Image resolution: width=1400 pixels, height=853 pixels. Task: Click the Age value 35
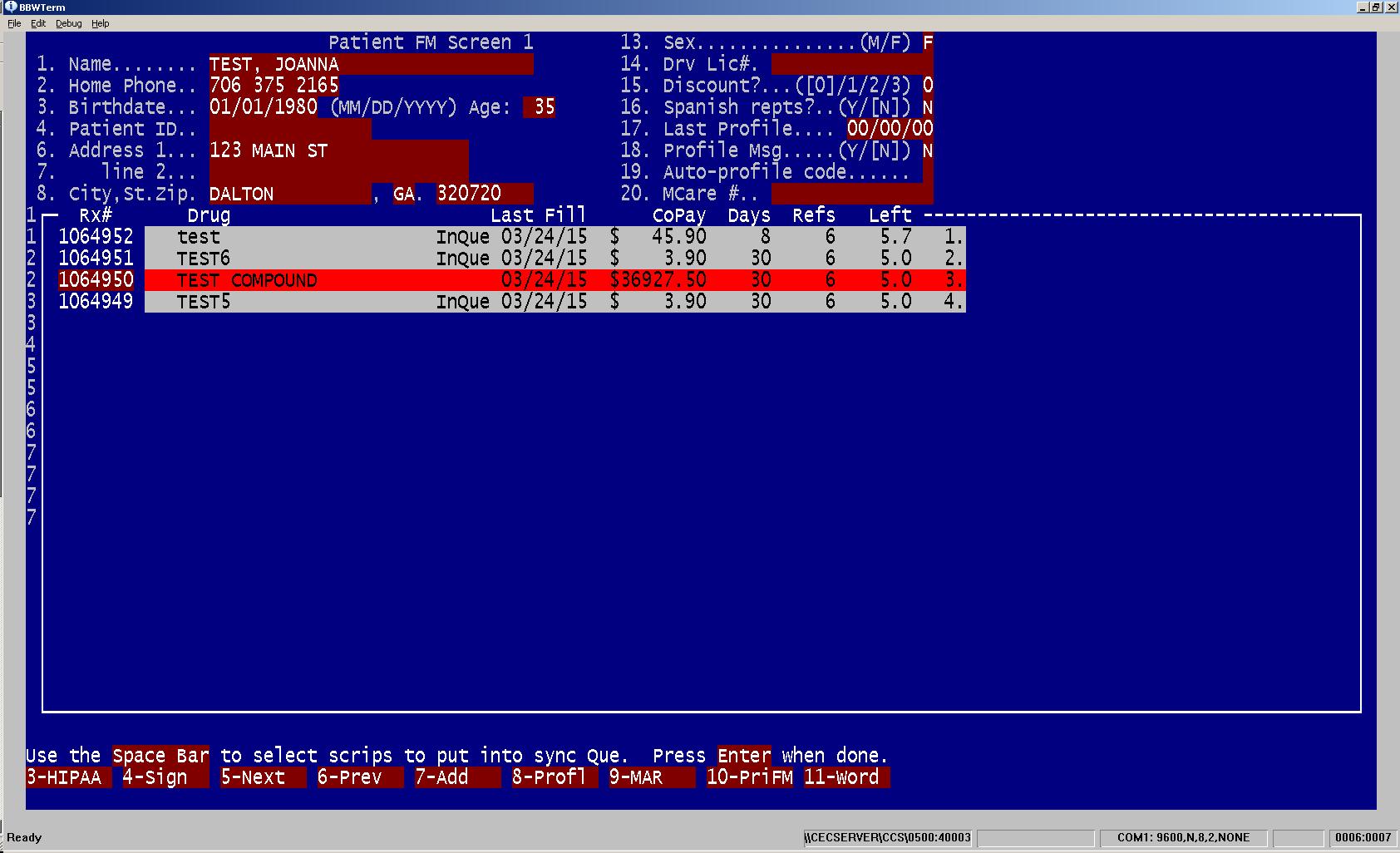pos(540,107)
